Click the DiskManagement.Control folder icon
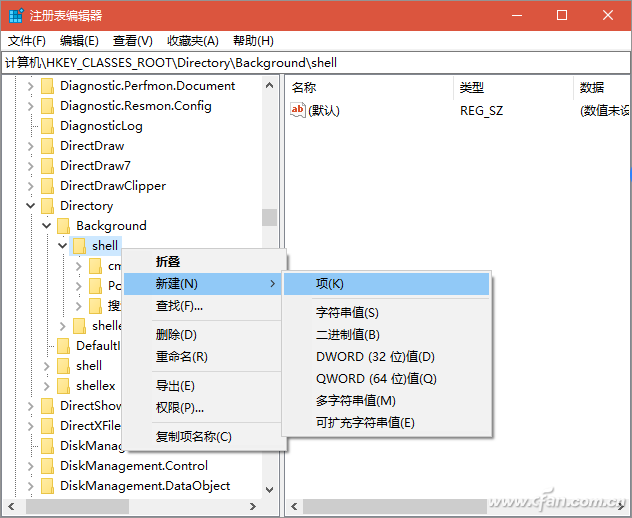 click(x=48, y=466)
